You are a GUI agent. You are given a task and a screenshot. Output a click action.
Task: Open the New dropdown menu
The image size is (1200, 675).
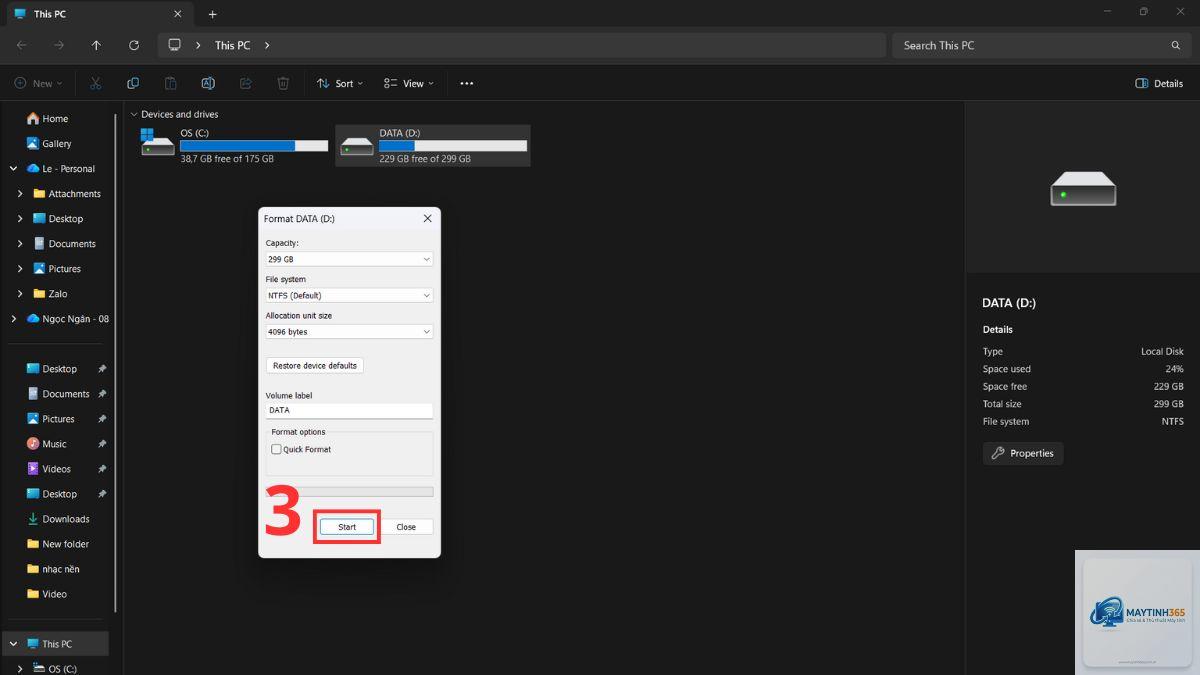(x=39, y=83)
